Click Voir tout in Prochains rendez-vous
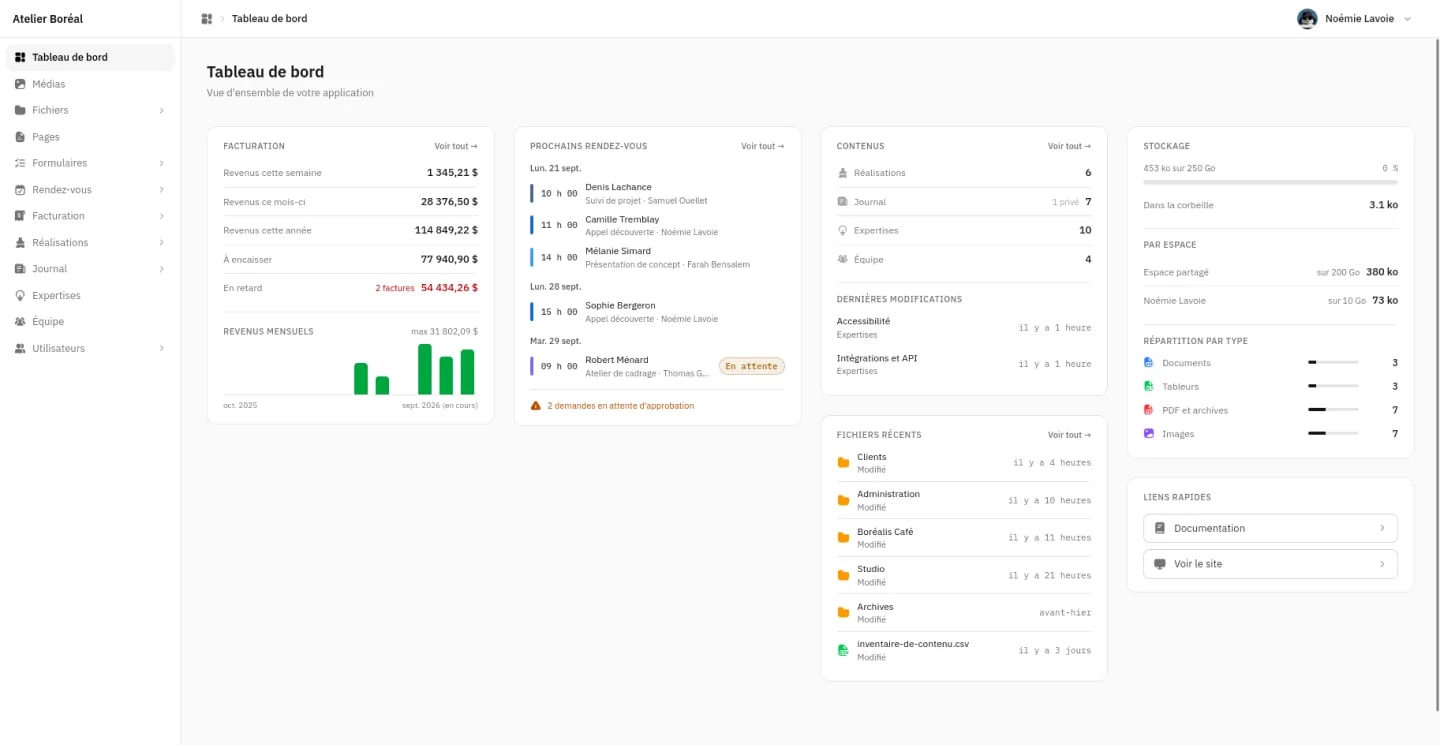Screen dimensions: 1440x745 (x=763, y=146)
